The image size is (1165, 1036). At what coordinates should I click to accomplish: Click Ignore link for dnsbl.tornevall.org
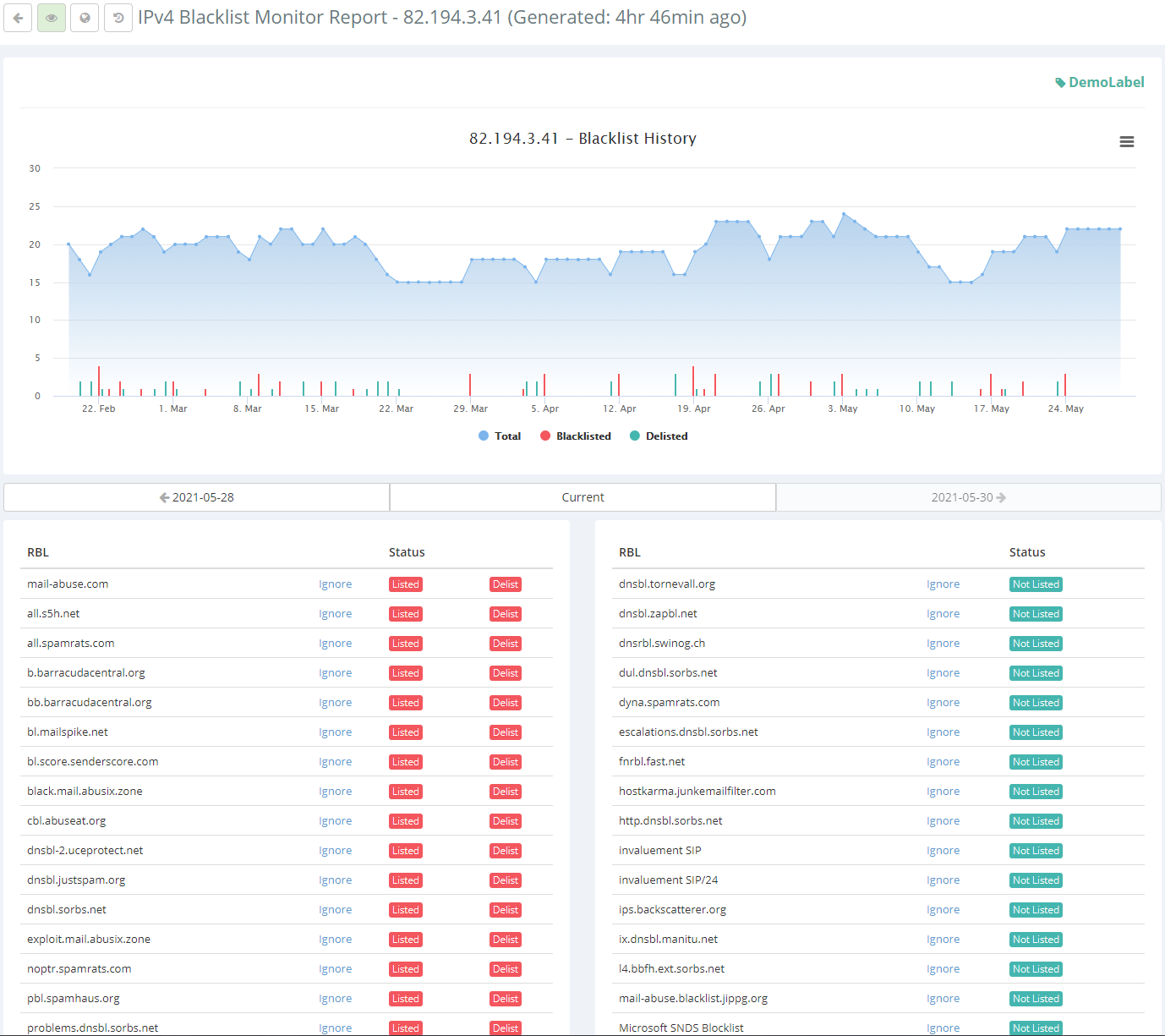pos(943,584)
